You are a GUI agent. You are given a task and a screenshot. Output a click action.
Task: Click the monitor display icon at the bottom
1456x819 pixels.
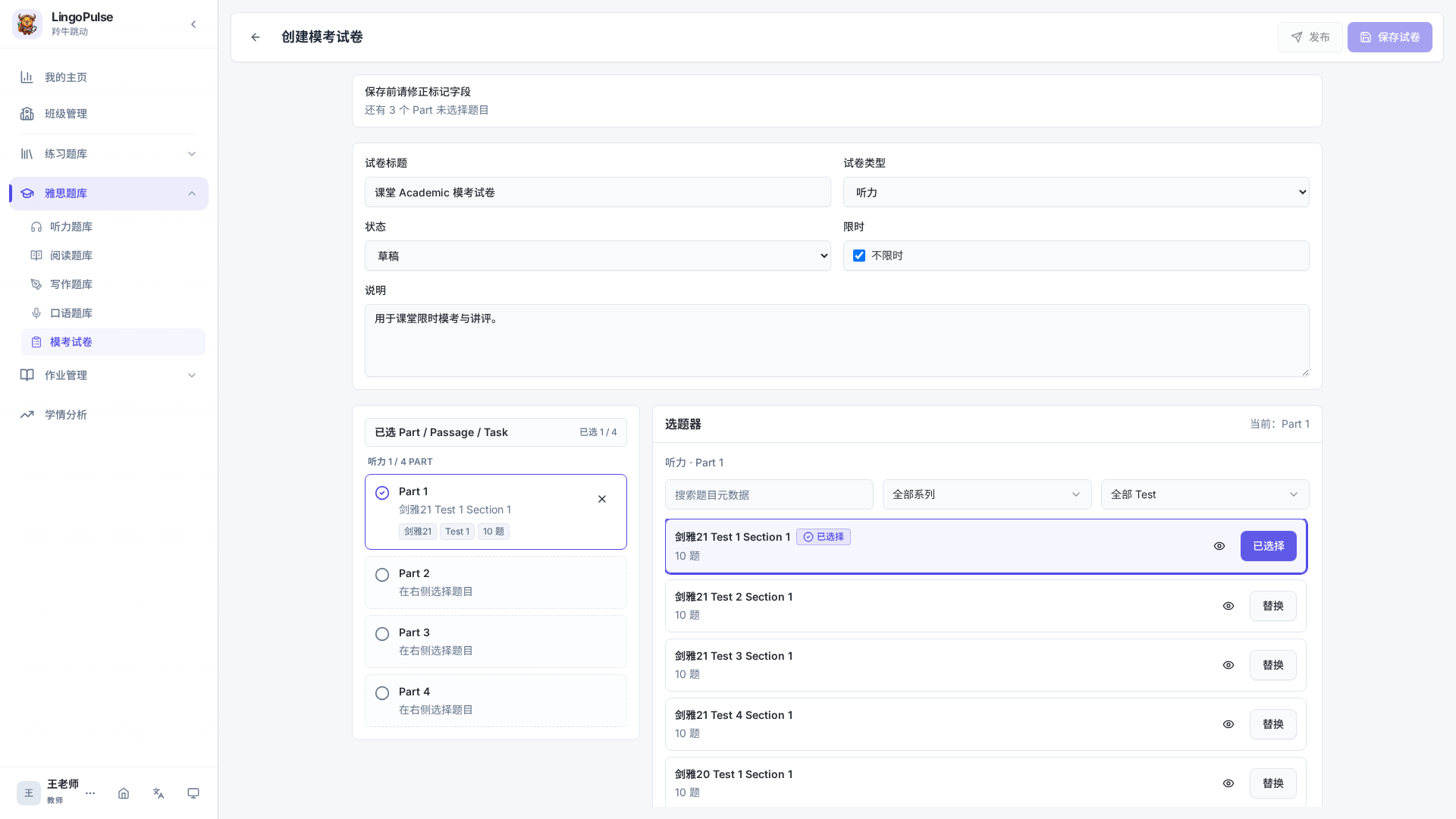(x=193, y=793)
